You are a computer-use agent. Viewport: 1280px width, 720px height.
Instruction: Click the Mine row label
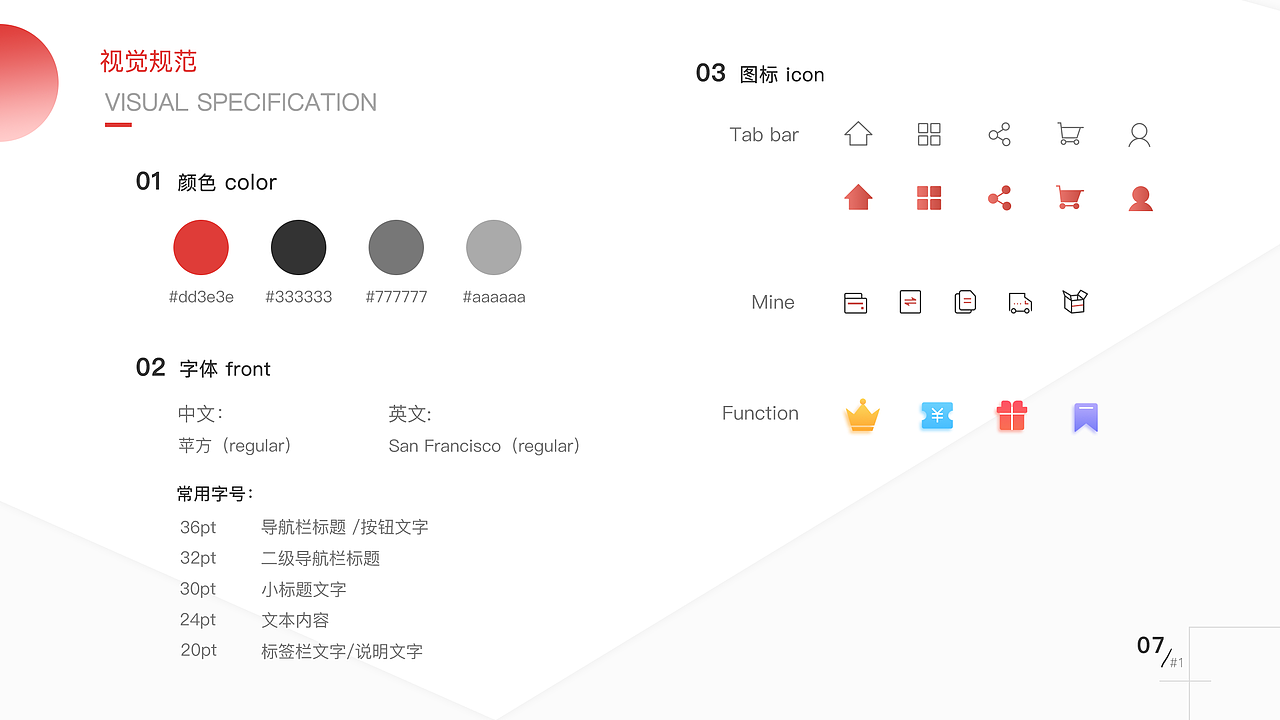(x=773, y=302)
